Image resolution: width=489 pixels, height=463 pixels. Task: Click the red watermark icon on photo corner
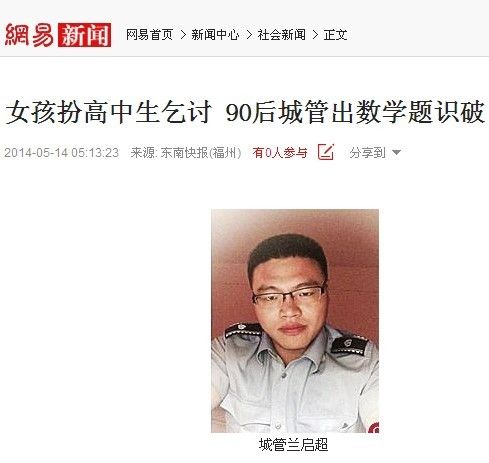pyautogui.click(x=374, y=427)
